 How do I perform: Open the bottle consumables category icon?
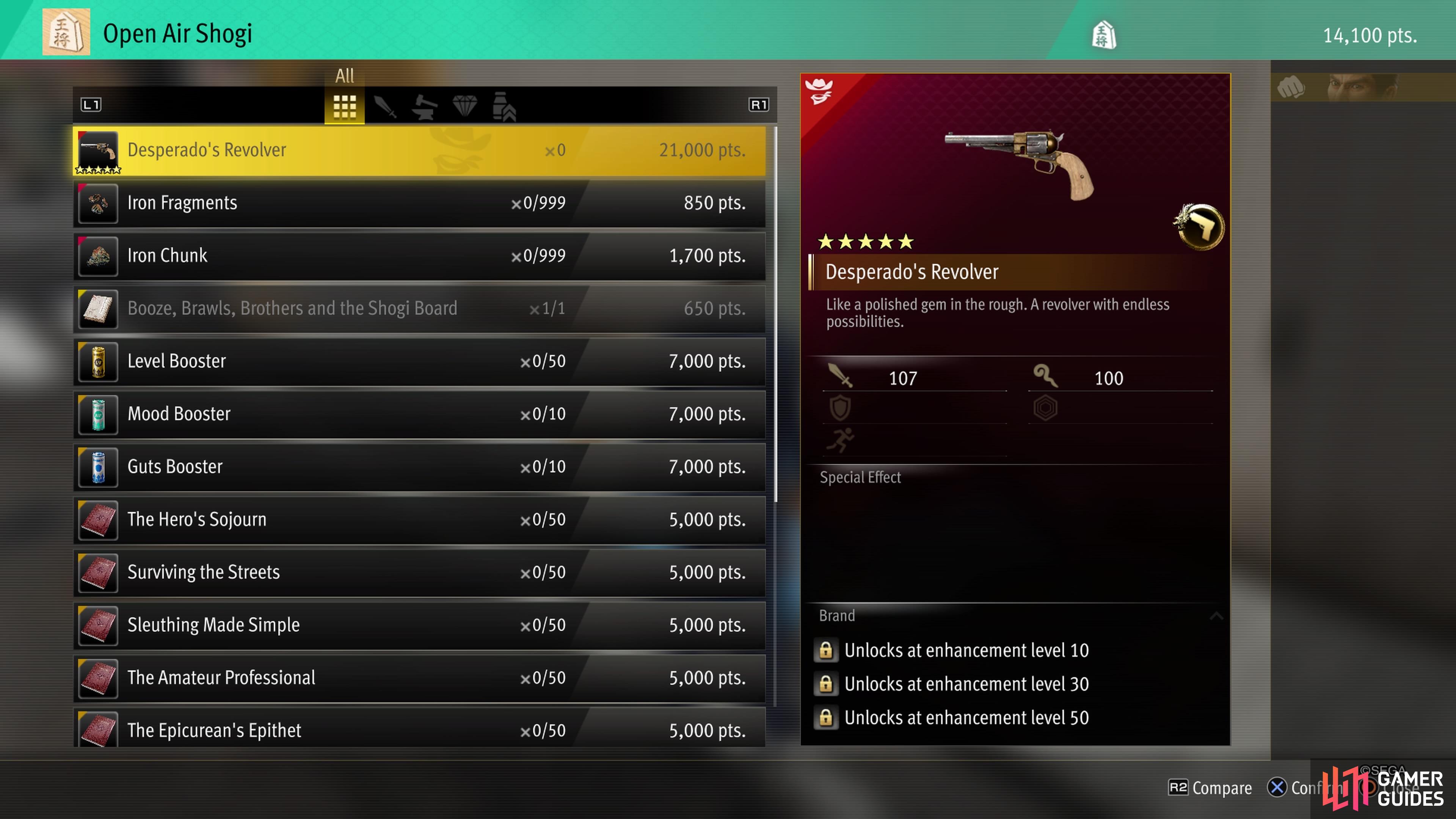pos(504,106)
